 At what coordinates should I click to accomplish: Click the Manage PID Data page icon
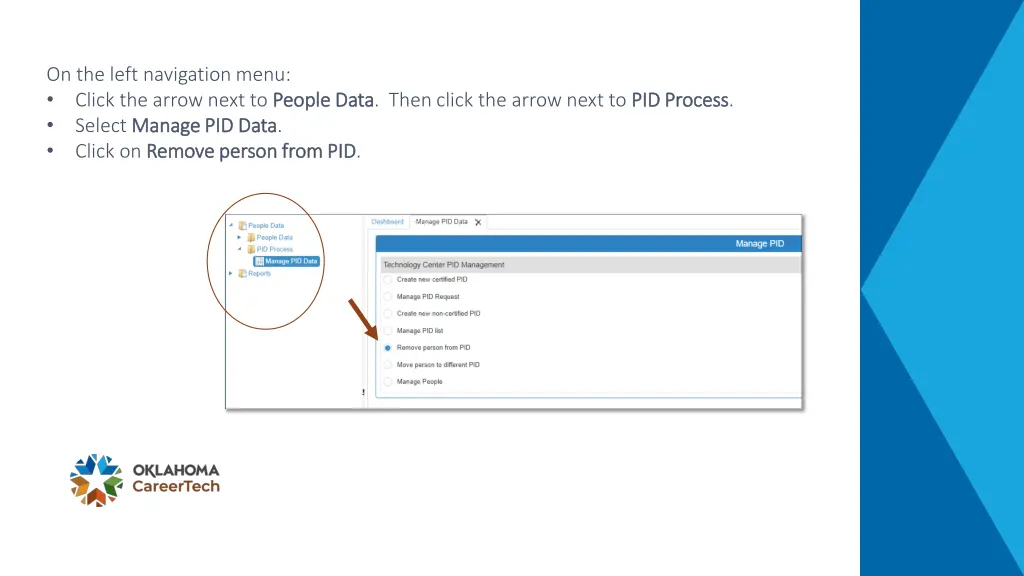pos(259,261)
